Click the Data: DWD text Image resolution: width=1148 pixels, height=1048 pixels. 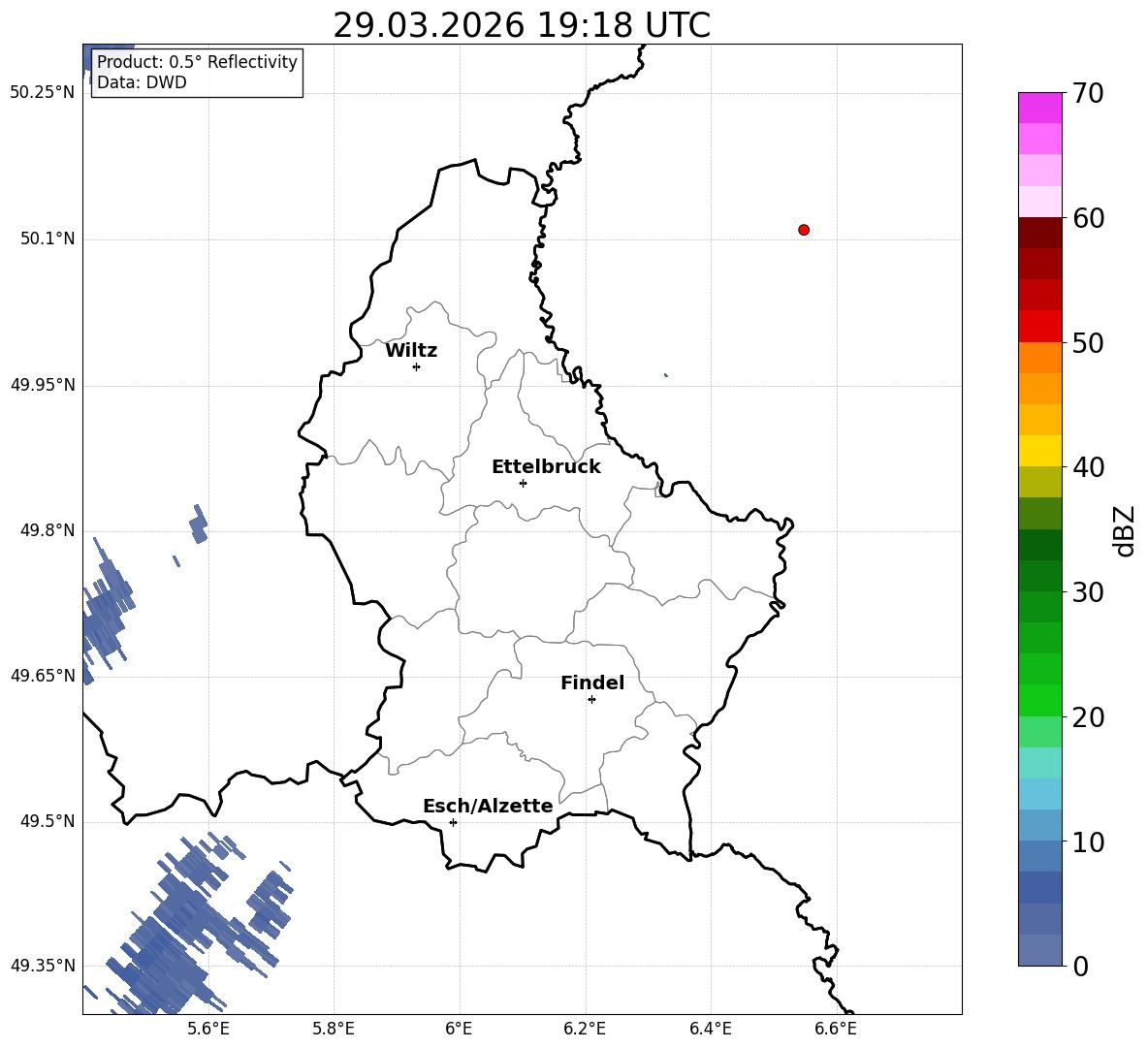142,82
